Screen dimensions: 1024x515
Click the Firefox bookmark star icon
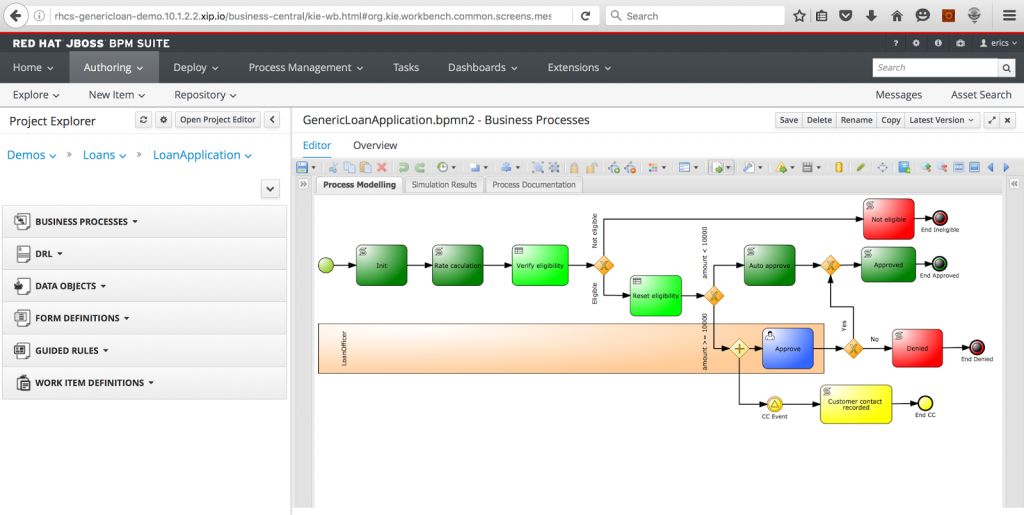(x=799, y=16)
